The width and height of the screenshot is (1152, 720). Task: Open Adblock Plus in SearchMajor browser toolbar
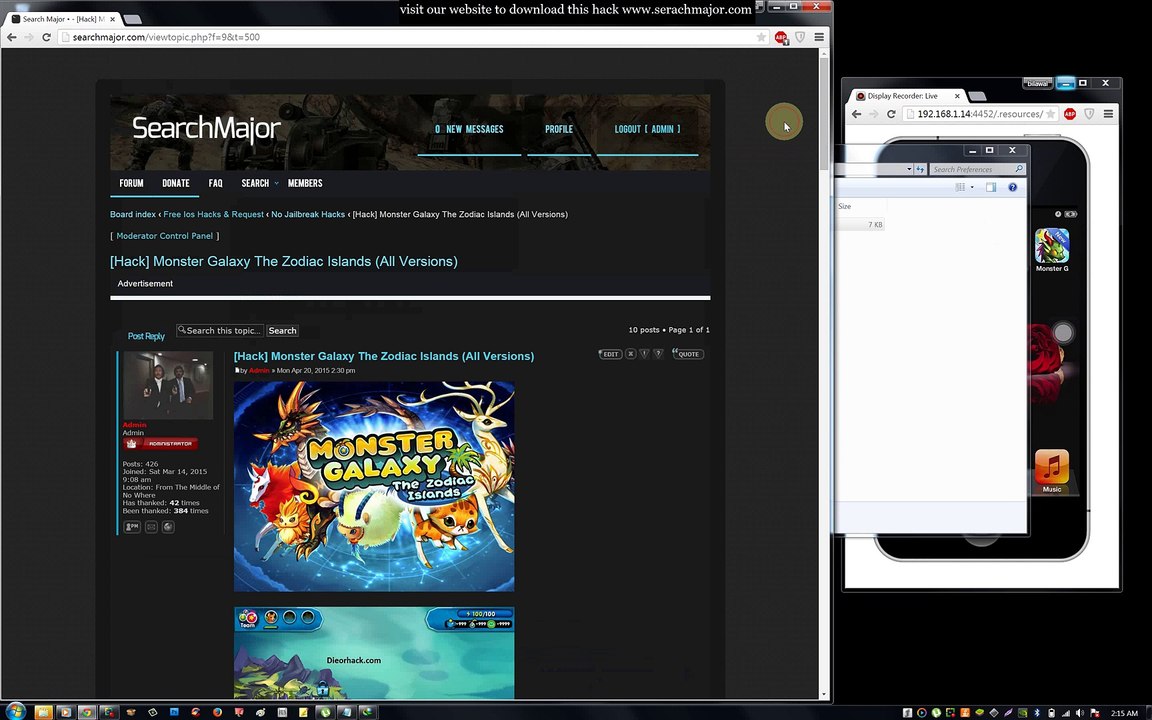[781, 37]
